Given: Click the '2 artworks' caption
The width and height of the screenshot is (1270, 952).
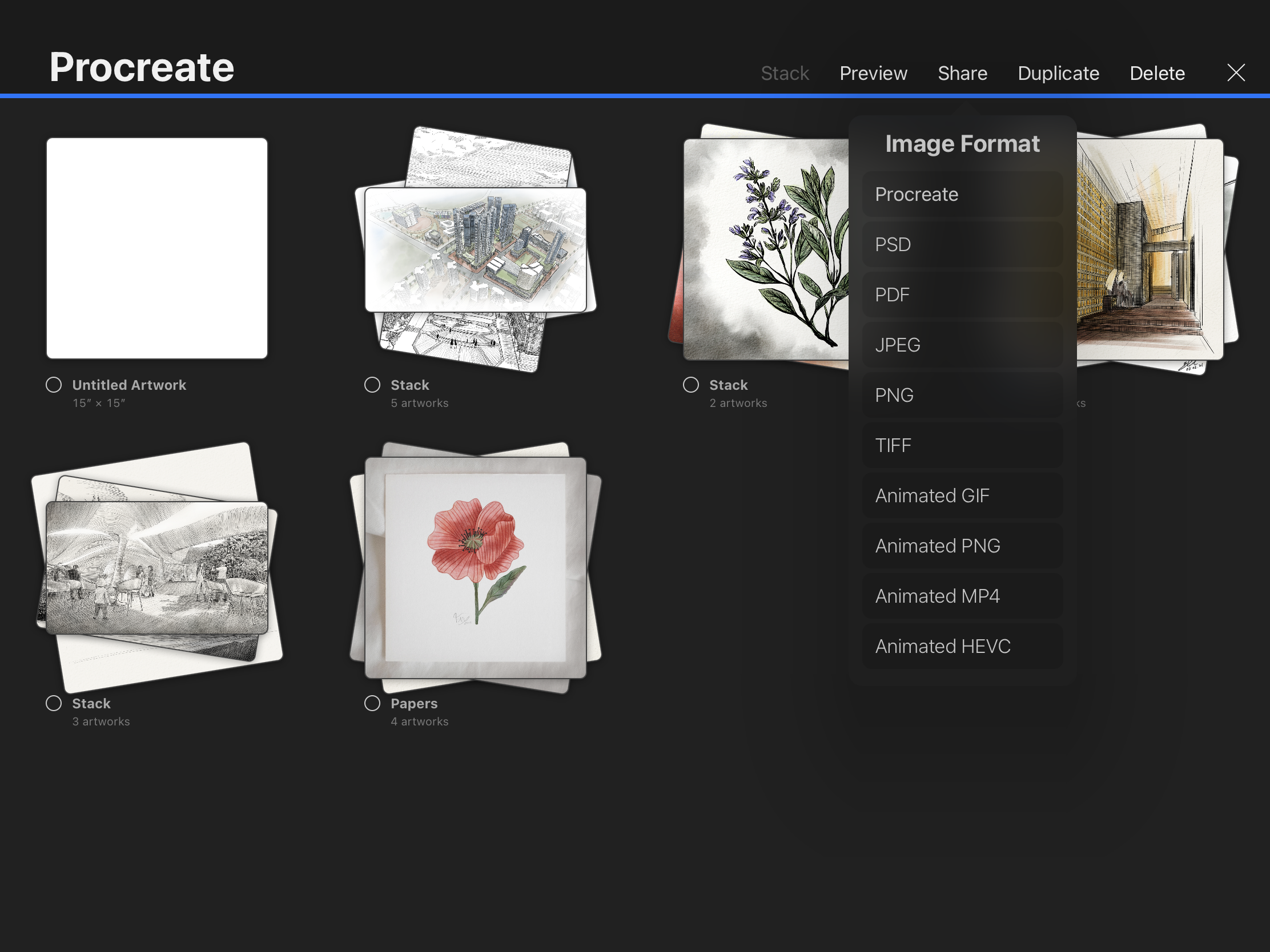Looking at the screenshot, I should [738, 404].
